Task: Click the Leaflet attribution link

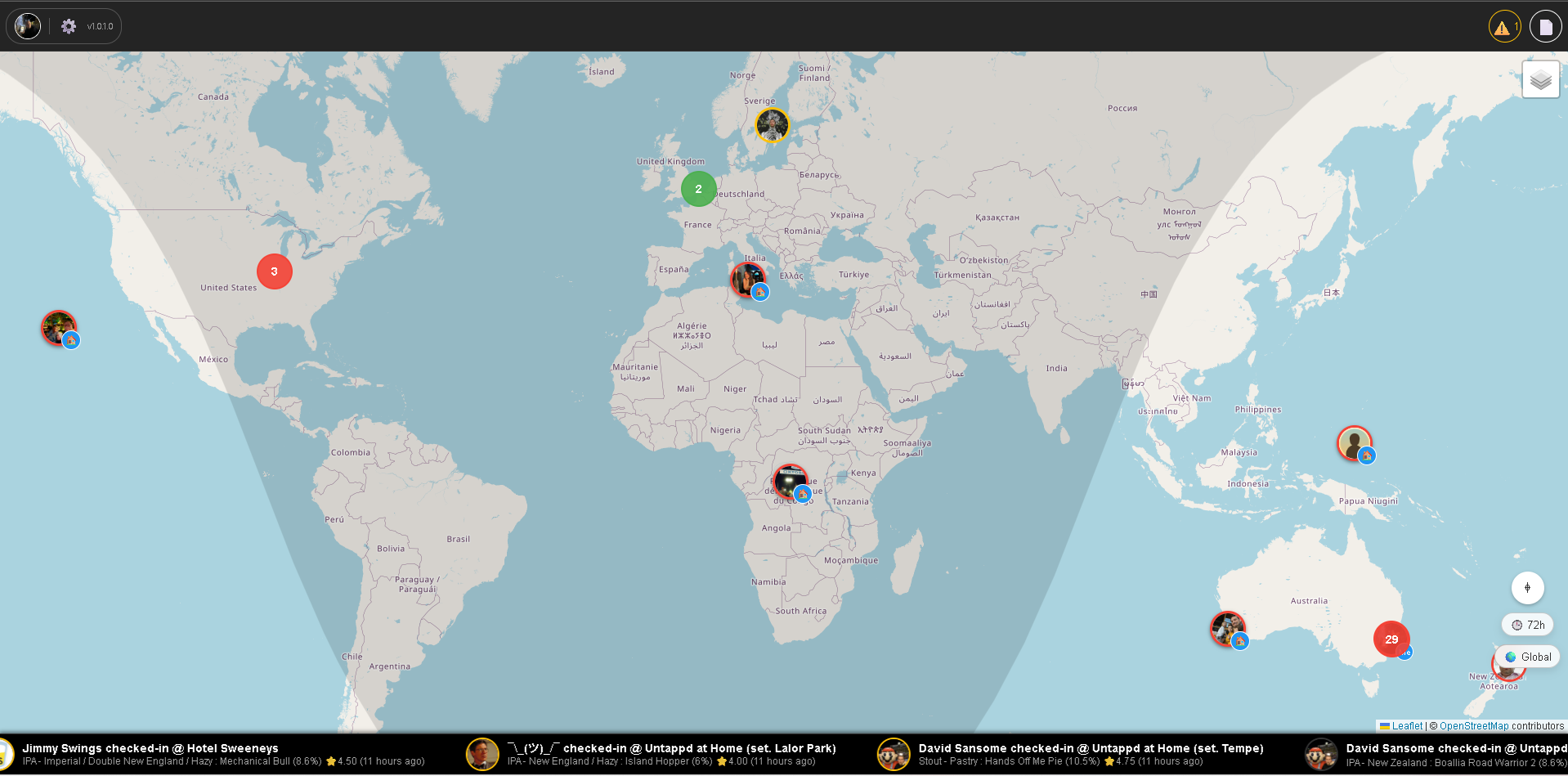Action: 1405,725
